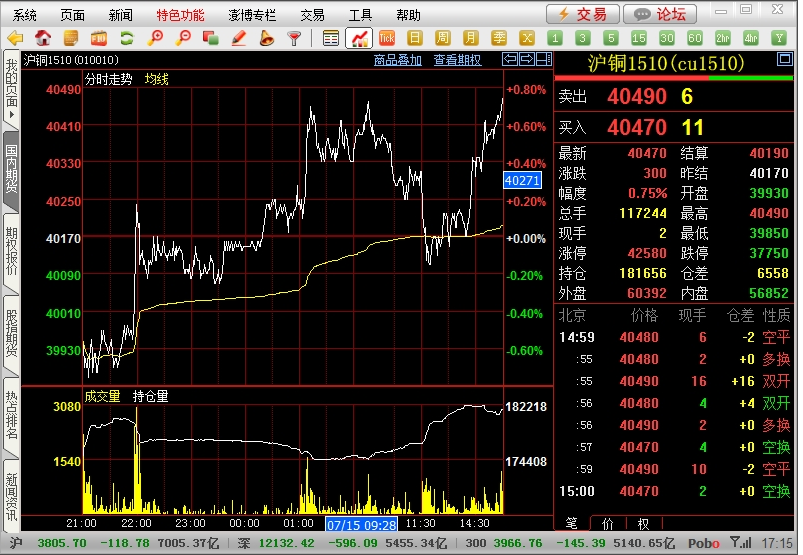803x555 pixels.
Task: Go back with the yellow arrow icon
Action: (16, 38)
